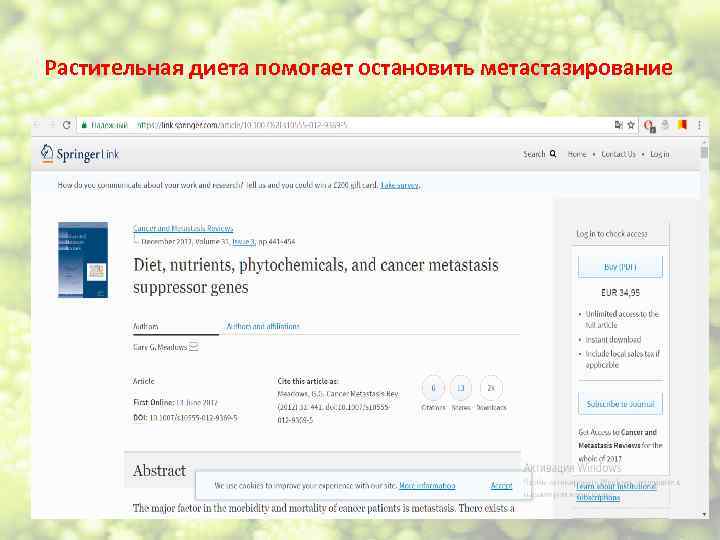Click the scrollbar down arrow
This screenshot has height=540, width=720.
tap(704, 514)
